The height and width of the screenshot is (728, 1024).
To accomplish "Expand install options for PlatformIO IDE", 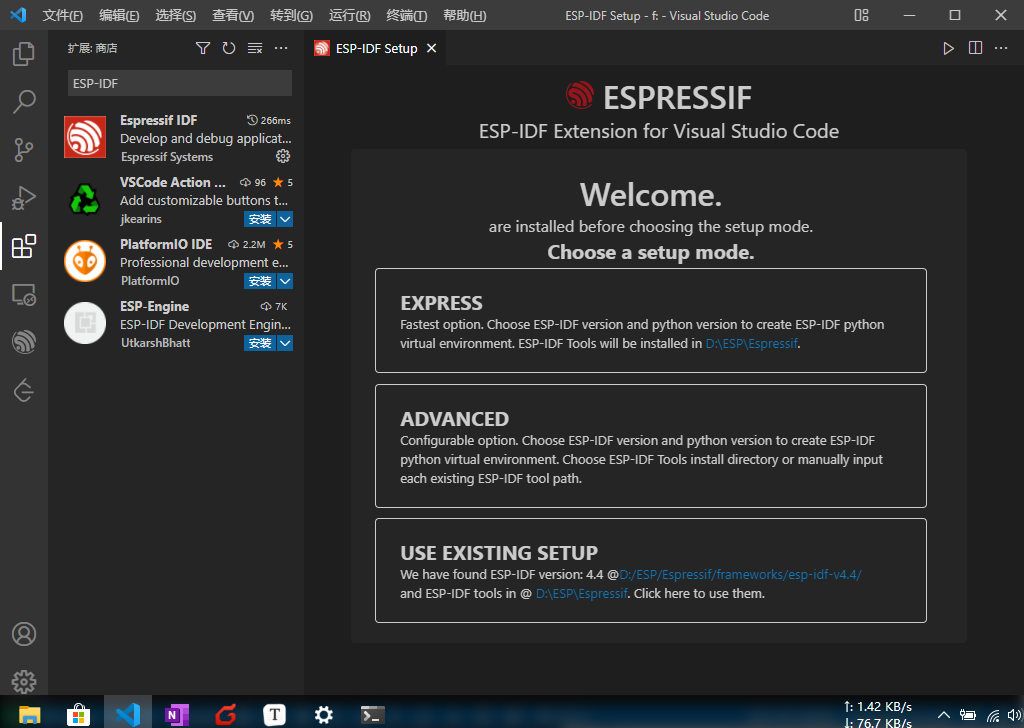I will pyautogui.click(x=285, y=281).
